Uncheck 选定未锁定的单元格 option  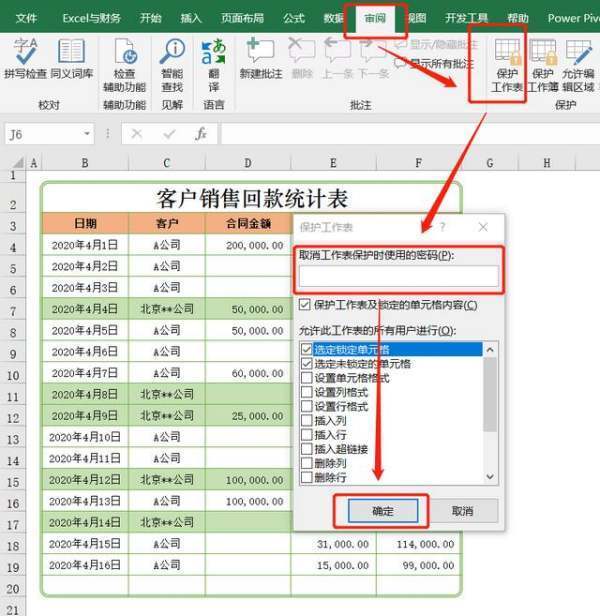point(307,364)
